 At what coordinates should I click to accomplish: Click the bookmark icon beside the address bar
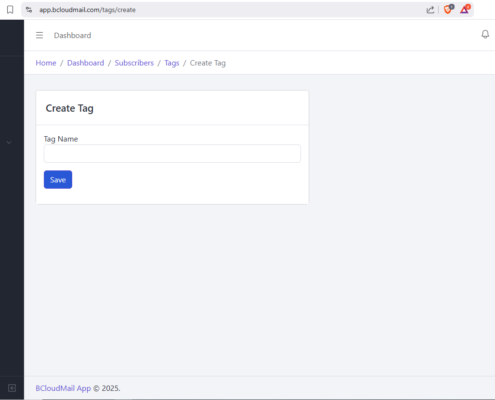(x=10, y=10)
